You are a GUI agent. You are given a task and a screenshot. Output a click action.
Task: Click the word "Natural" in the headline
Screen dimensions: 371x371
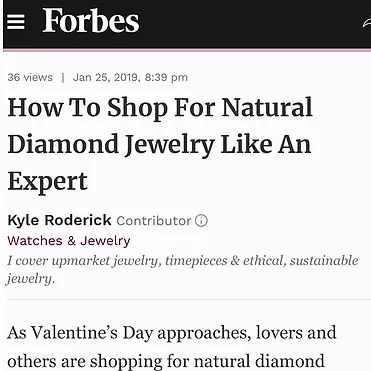267,108
